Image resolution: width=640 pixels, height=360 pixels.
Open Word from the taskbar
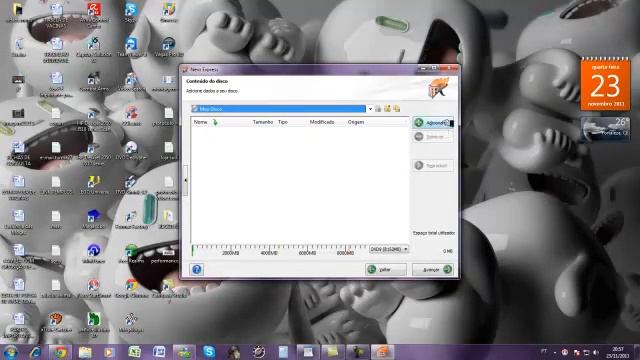[x=159, y=352]
